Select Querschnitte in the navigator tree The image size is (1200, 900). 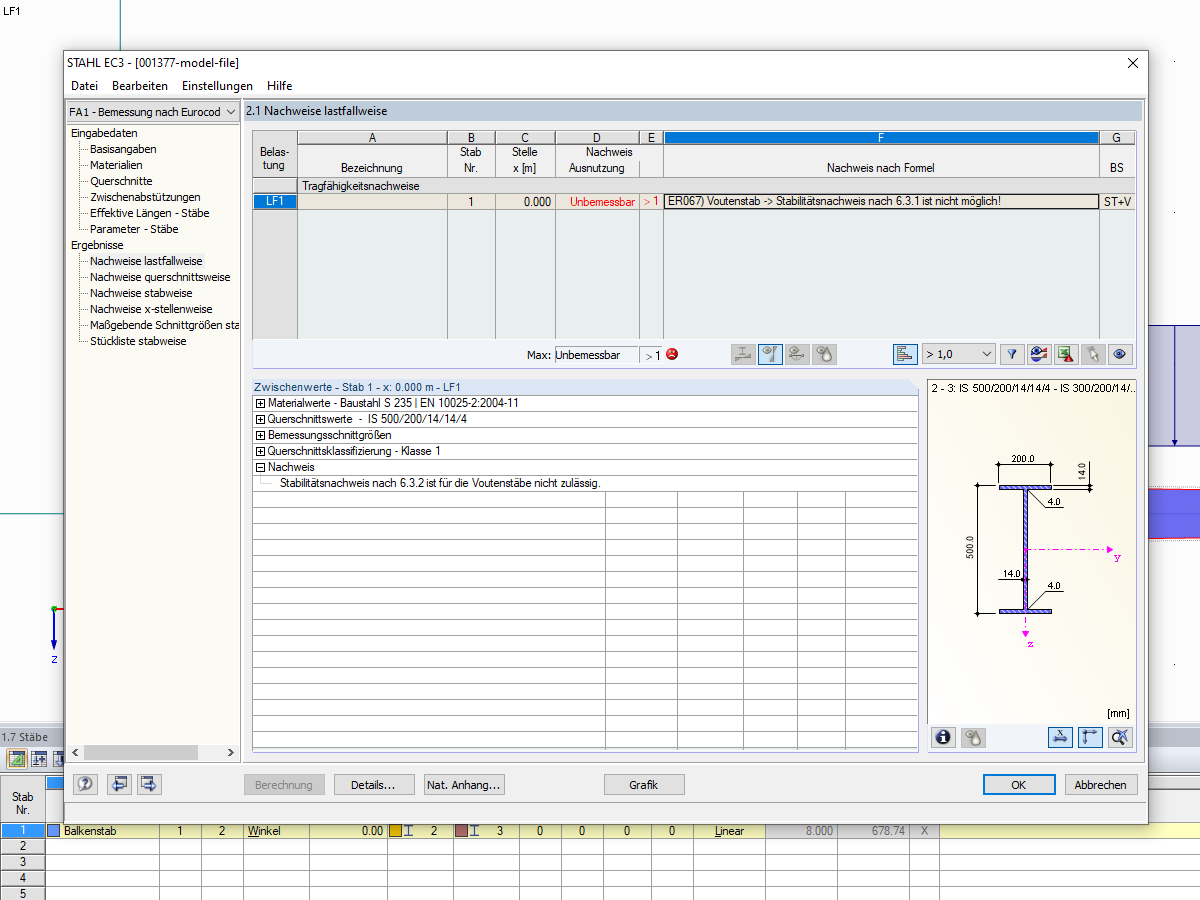121,181
